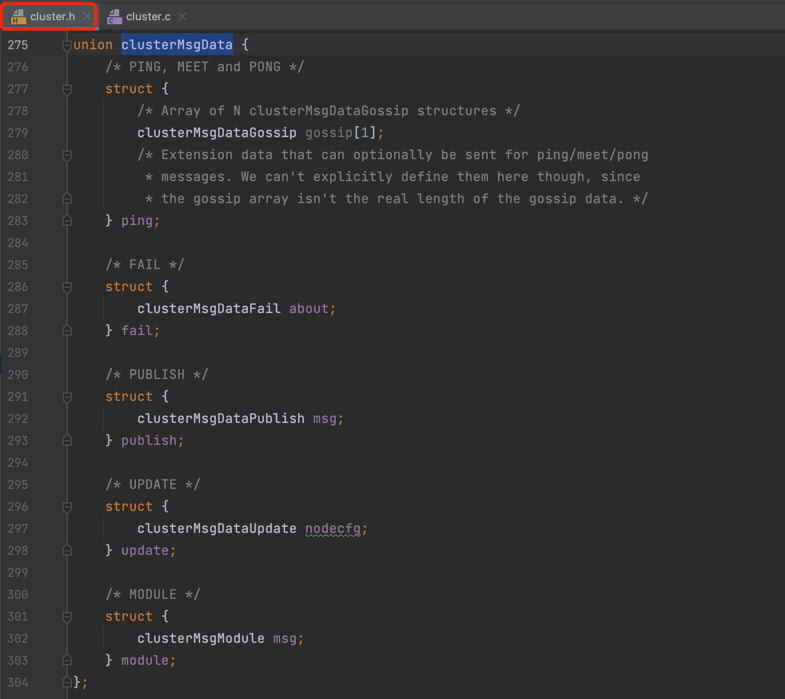Screen dimensions: 785x699
Task: Click the clusterMsgDataUpdate type name
Action: pyautogui.click(x=217, y=528)
